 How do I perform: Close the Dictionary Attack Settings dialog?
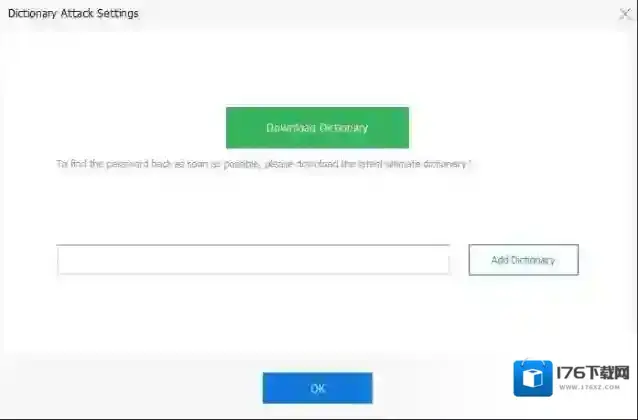point(625,14)
